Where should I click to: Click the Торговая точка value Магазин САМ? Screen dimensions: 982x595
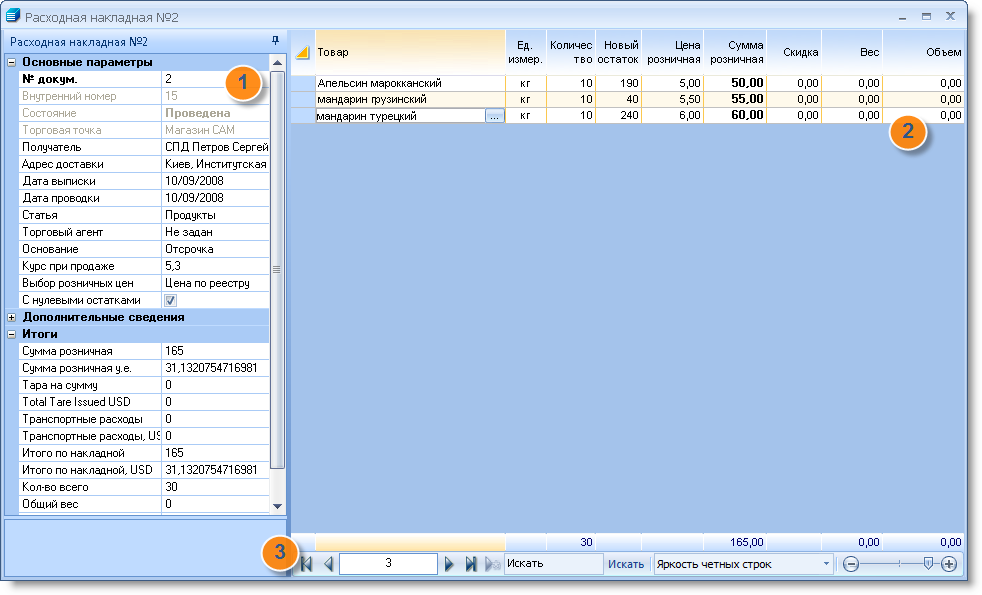(215, 130)
